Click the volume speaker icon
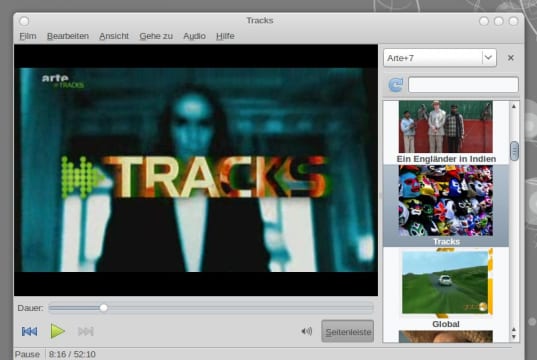537x360 pixels. pyautogui.click(x=307, y=331)
